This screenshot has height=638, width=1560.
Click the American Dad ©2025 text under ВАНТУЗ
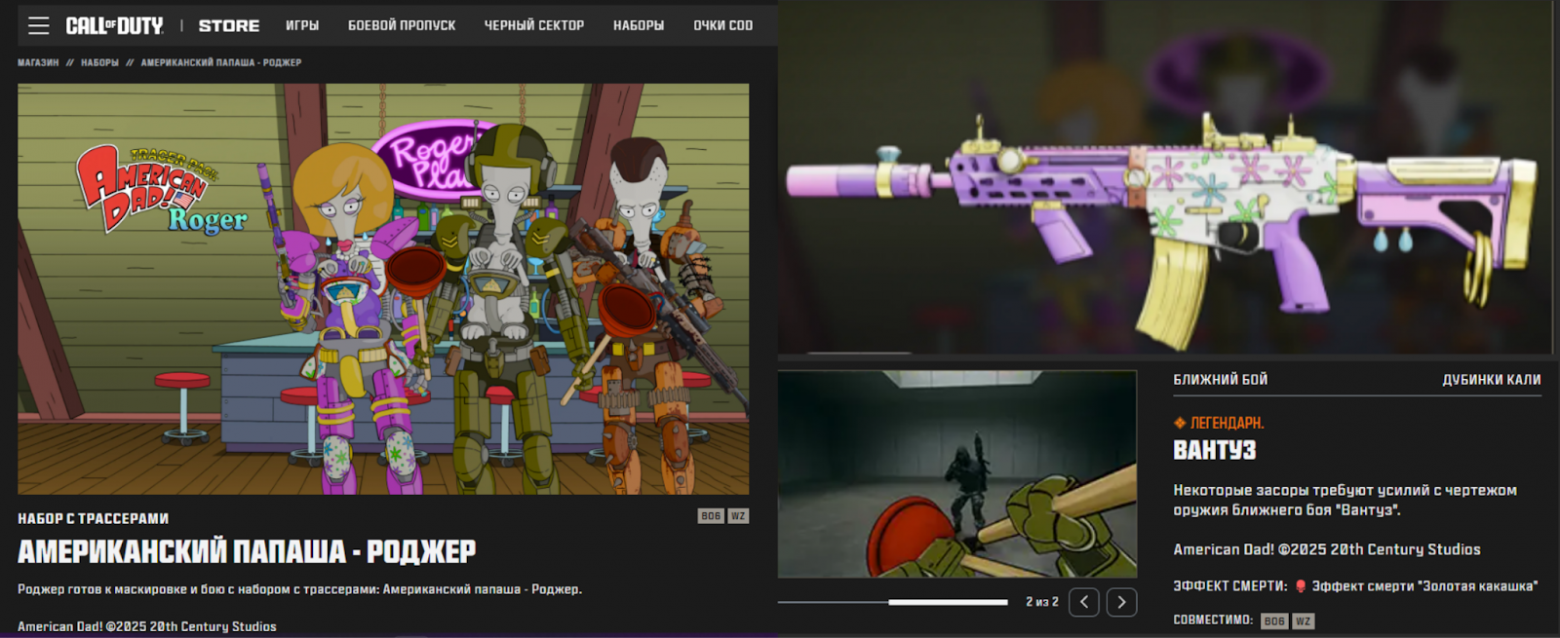[x=1327, y=549]
